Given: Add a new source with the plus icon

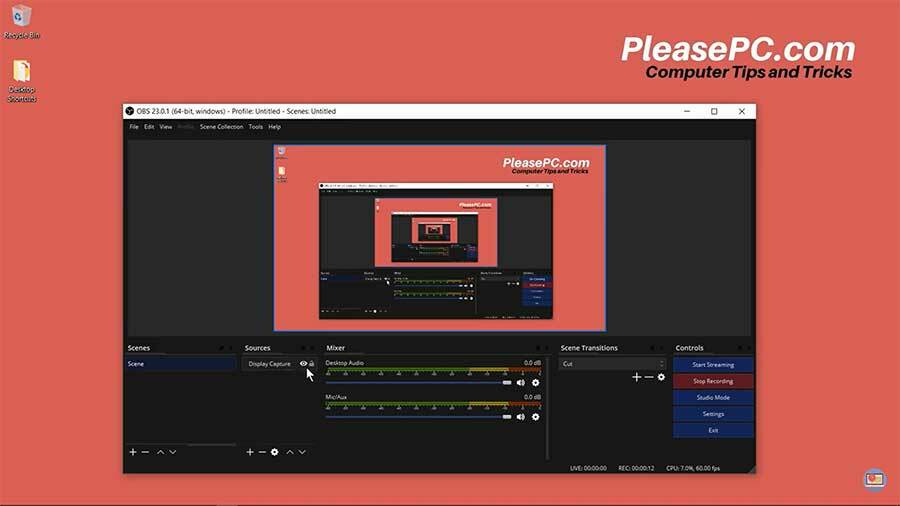Looking at the screenshot, I should click(250, 452).
